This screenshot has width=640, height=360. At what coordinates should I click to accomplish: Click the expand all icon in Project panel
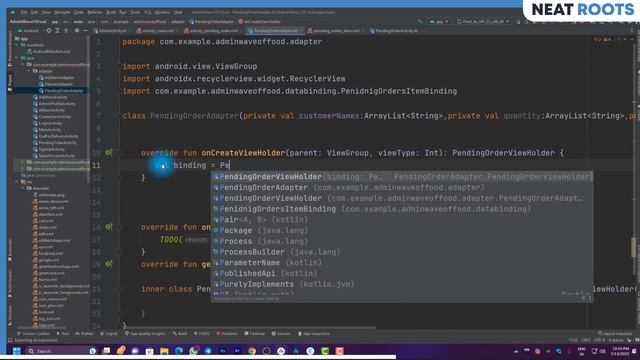(x=58, y=31)
